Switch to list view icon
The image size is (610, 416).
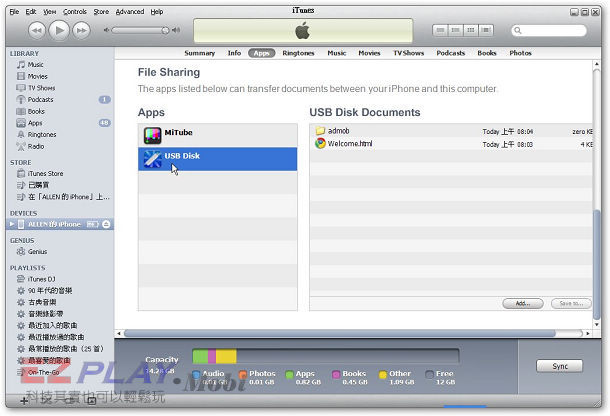(x=440, y=30)
